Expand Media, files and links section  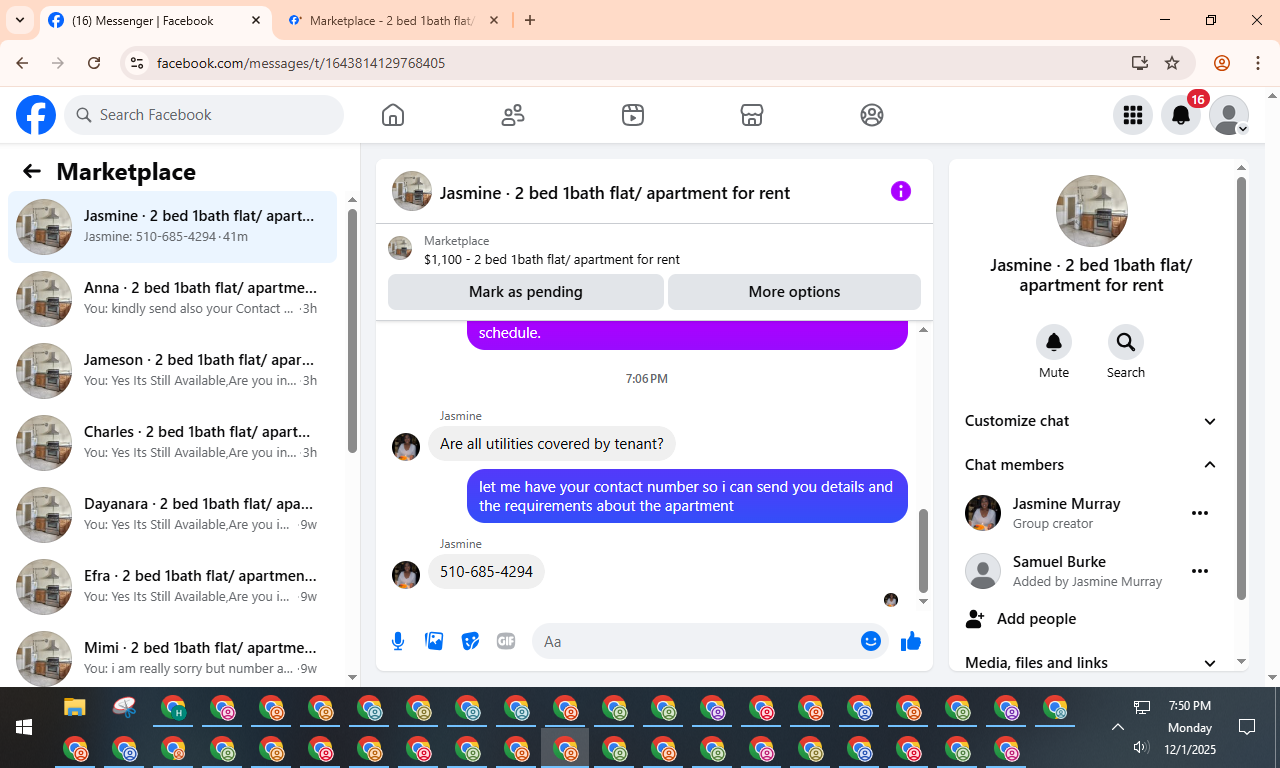1091,663
